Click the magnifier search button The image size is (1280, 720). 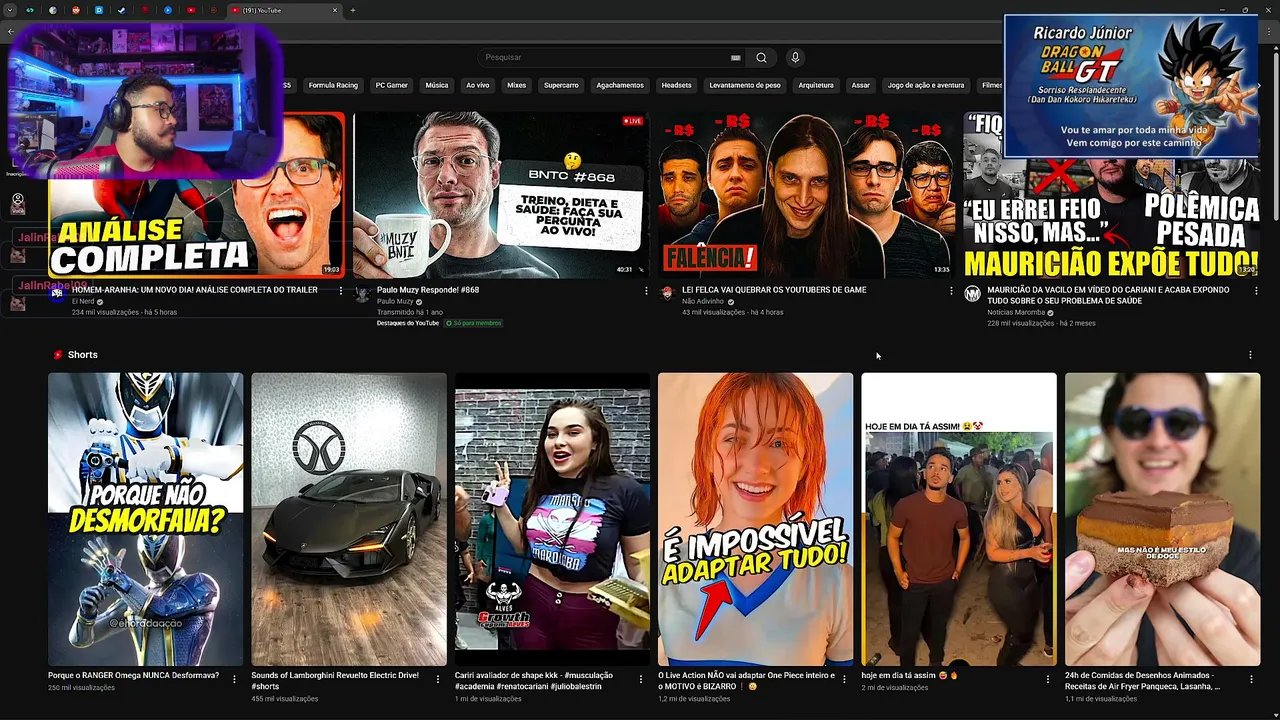[761, 58]
